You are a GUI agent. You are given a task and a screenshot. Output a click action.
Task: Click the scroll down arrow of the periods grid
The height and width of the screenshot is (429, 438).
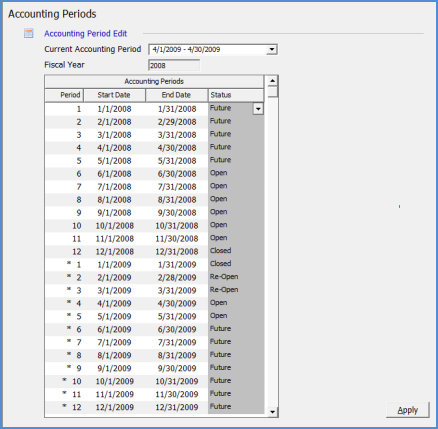272,412
